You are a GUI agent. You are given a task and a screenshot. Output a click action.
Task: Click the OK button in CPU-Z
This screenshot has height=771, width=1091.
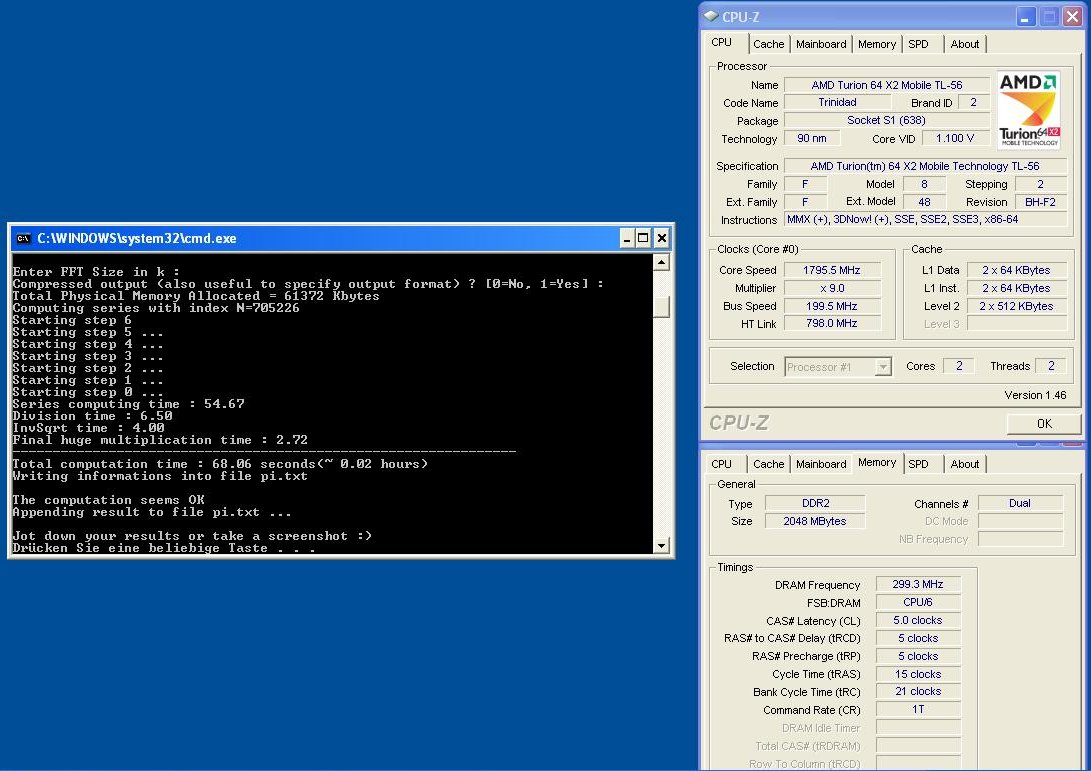pyautogui.click(x=1044, y=424)
